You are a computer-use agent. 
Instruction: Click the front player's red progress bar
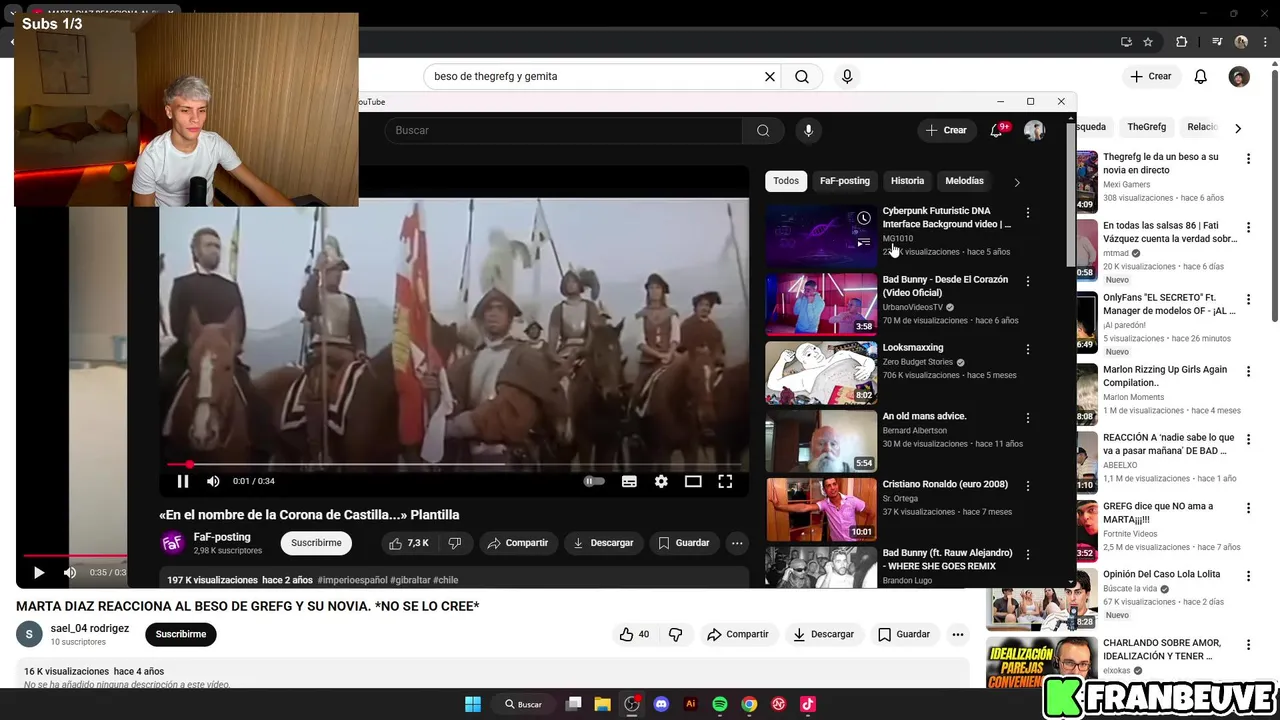pyautogui.click(x=455, y=464)
